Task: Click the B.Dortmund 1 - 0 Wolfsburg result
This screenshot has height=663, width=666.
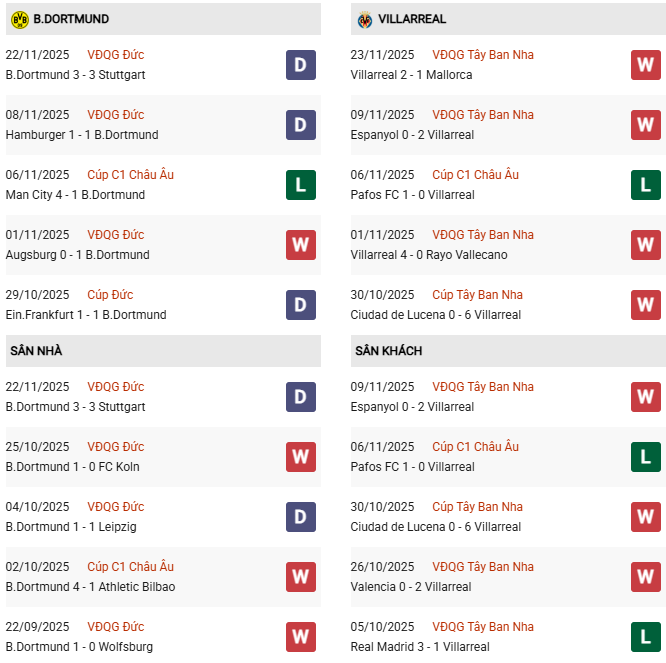Action: [x=79, y=647]
